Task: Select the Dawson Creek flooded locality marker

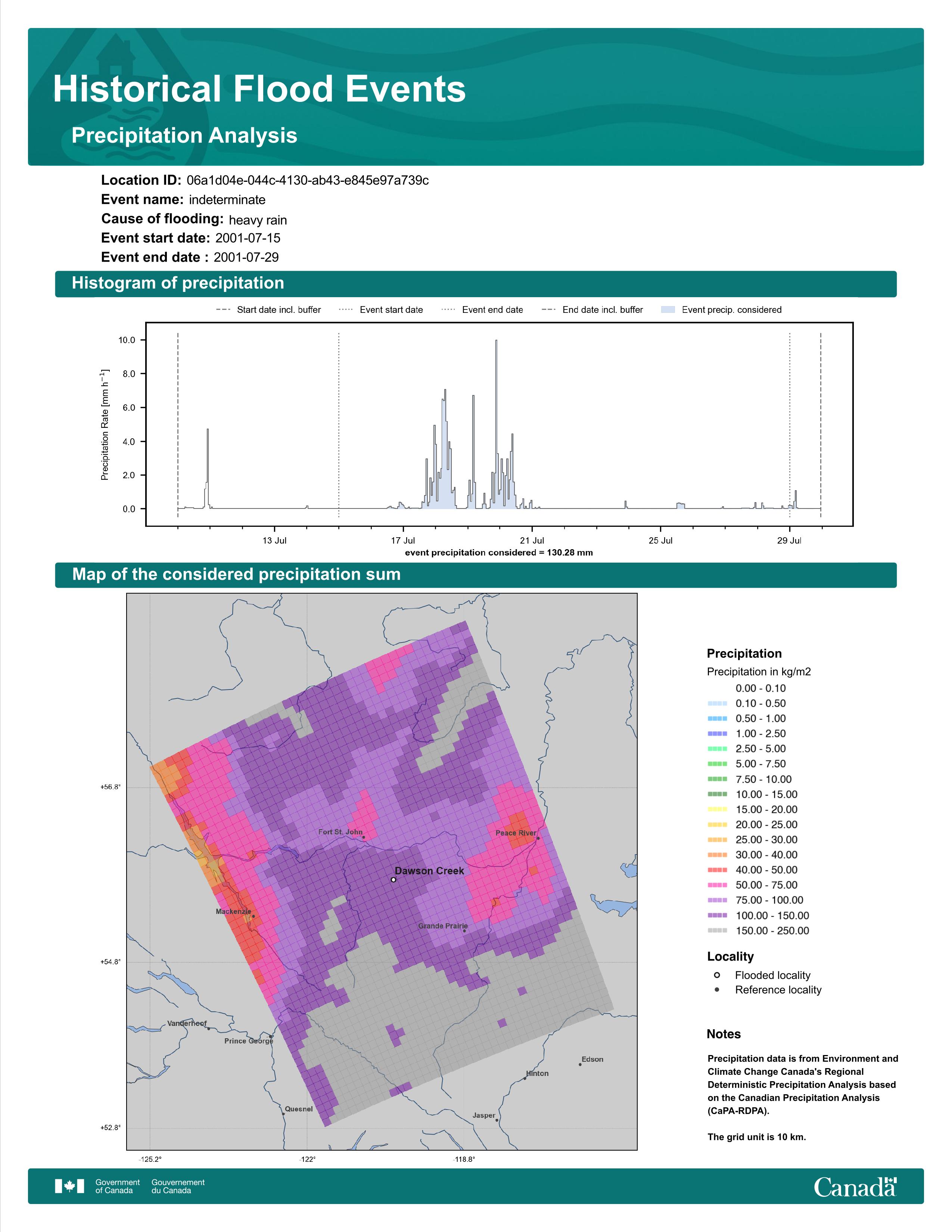Action: click(393, 880)
